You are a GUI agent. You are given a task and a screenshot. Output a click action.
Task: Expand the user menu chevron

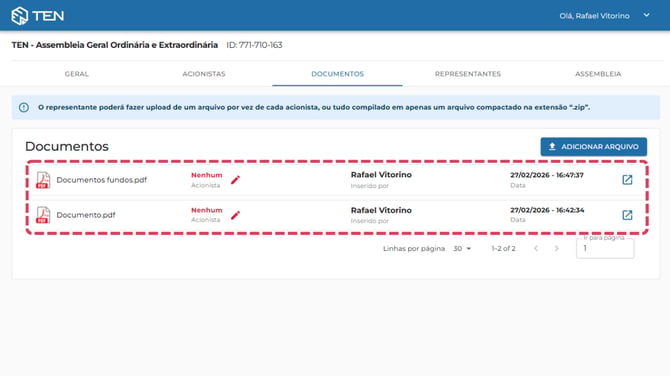(646, 15)
